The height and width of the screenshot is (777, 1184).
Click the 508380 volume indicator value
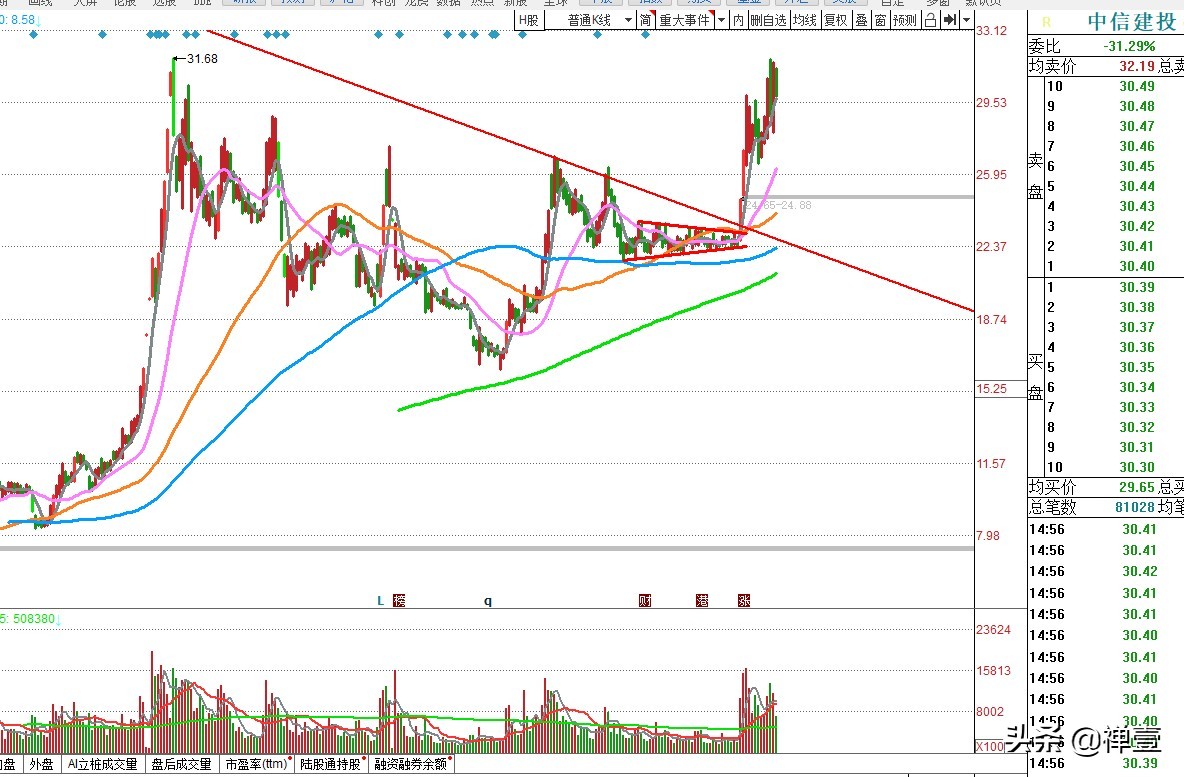(x=34, y=619)
